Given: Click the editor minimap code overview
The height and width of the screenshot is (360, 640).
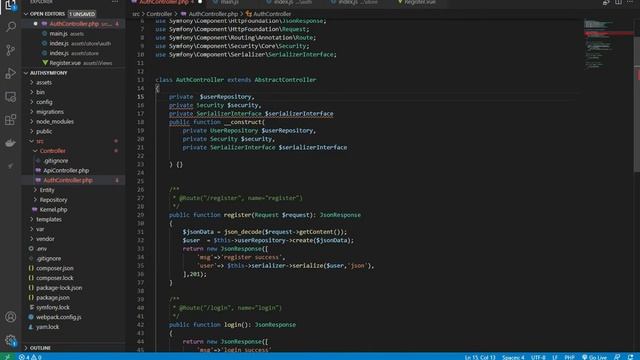Looking at the screenshot, I should (608, 45).
